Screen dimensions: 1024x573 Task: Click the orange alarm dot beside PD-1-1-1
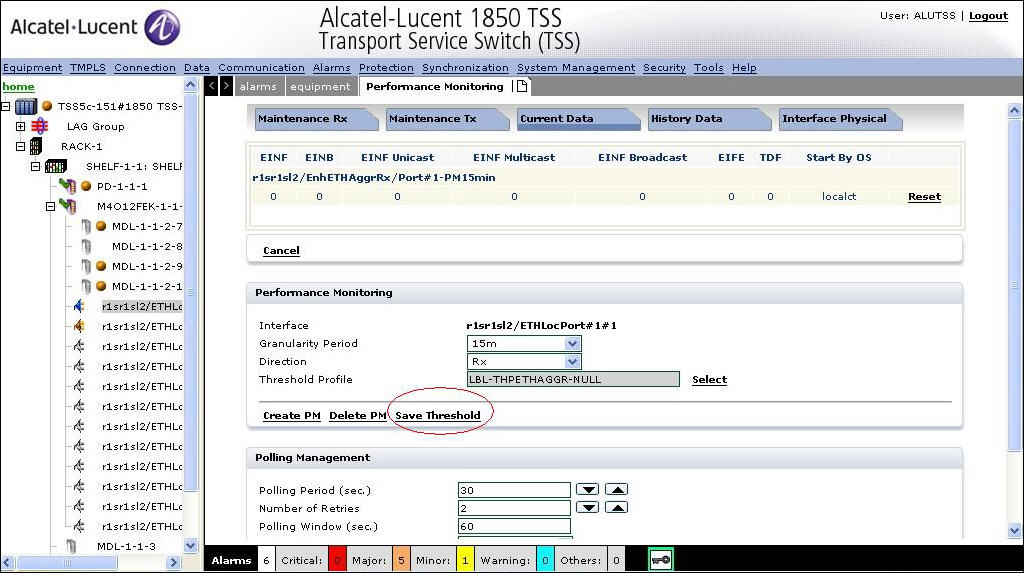point(86,186)
